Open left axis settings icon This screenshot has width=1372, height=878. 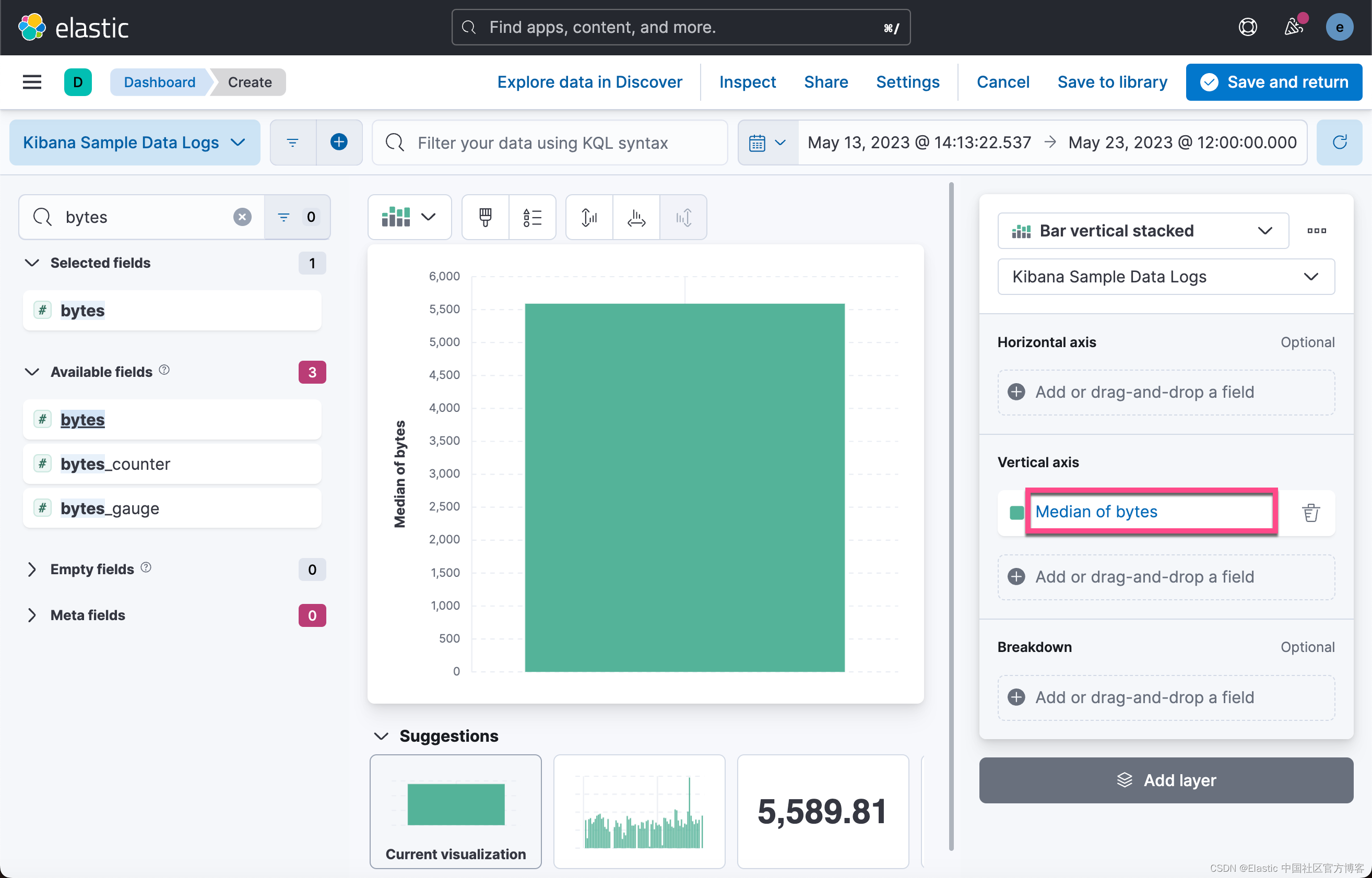point(589,217)
